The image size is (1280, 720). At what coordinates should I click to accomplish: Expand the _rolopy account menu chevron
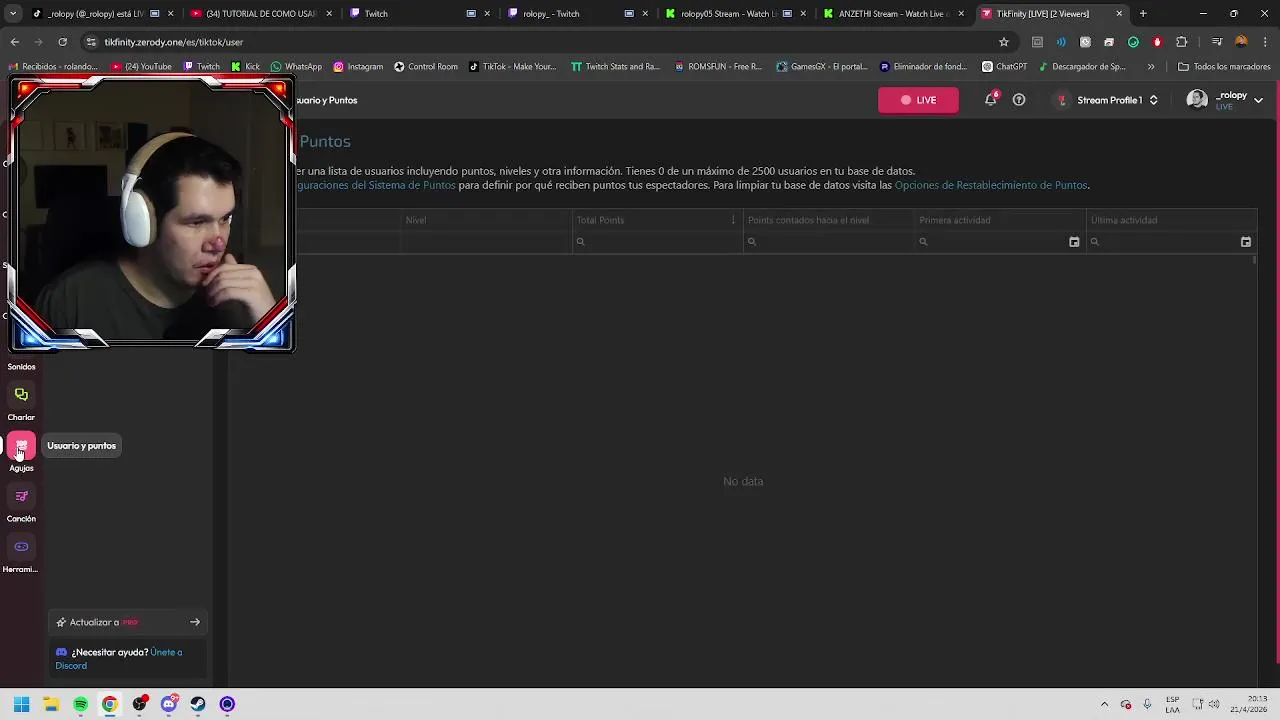coord(1258,100)
